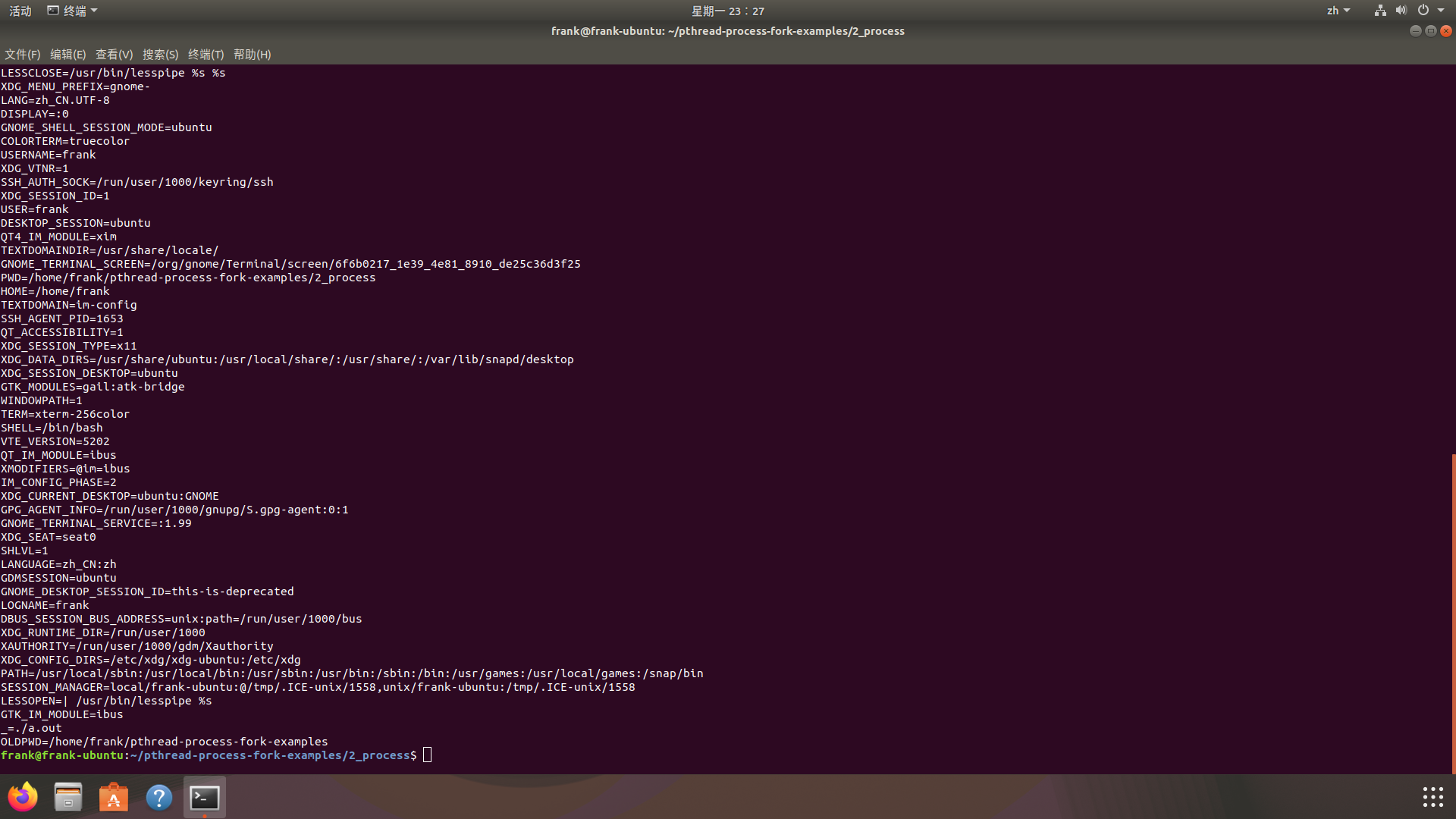The image size is (1456, 819).
Task: Open the 文件(F) menu
Action: [22, 55]
